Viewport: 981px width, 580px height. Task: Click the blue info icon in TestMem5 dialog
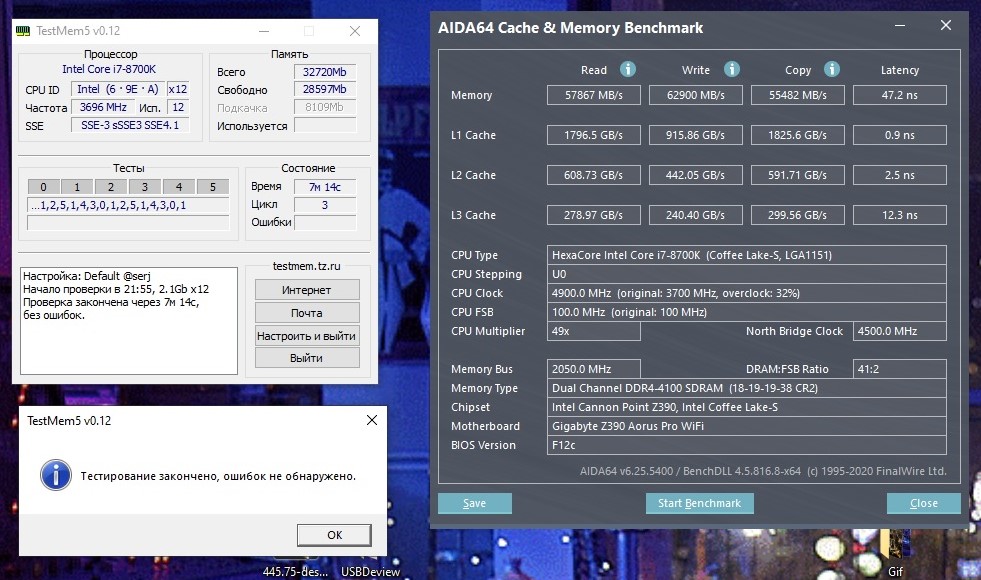pos(56,475)
